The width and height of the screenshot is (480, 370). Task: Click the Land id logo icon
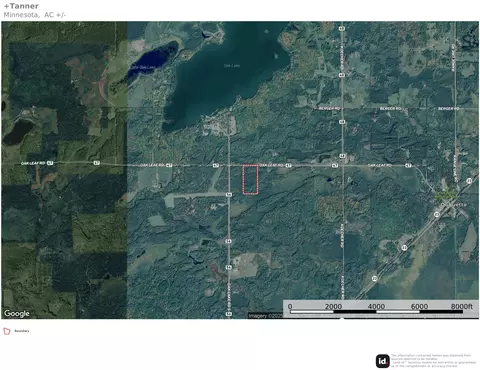pyautogui.click(x=383, y=361)
